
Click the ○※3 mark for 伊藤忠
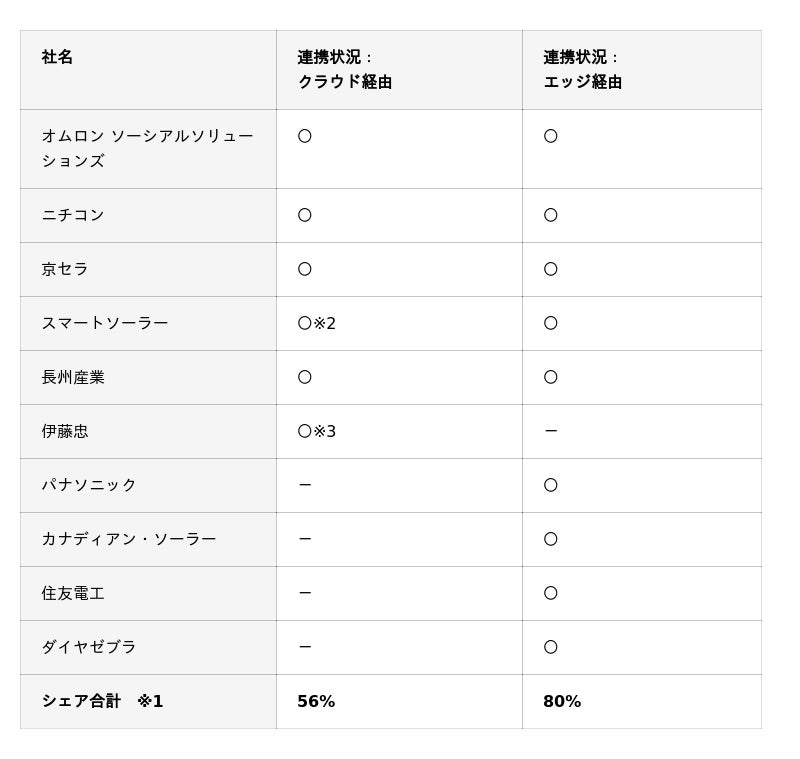317,431
